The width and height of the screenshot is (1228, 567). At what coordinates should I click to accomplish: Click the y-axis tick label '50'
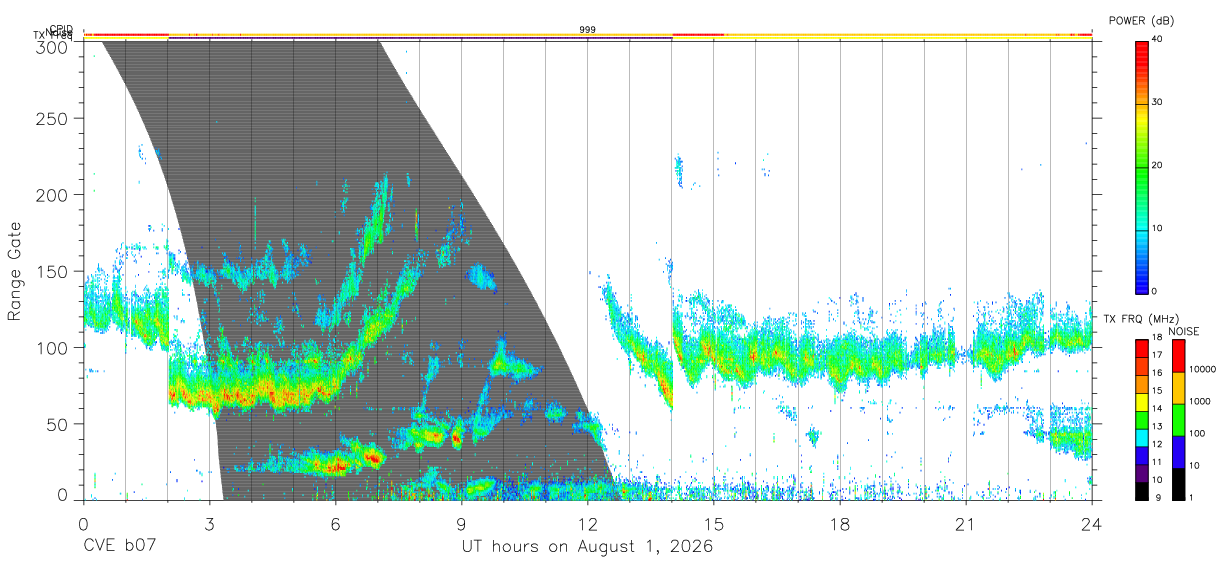click(x=57, y=423)
